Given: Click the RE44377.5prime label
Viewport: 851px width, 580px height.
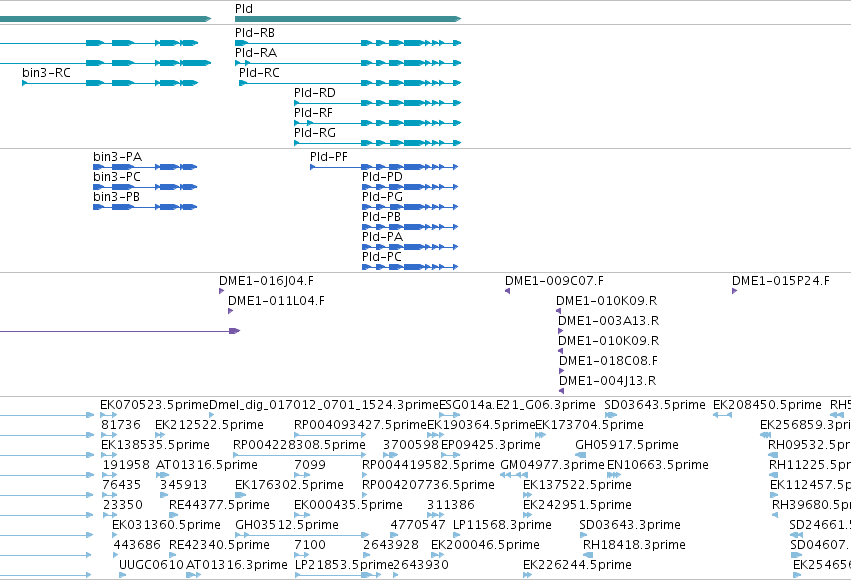Looking at the screenshot, I should pos(219,506).
